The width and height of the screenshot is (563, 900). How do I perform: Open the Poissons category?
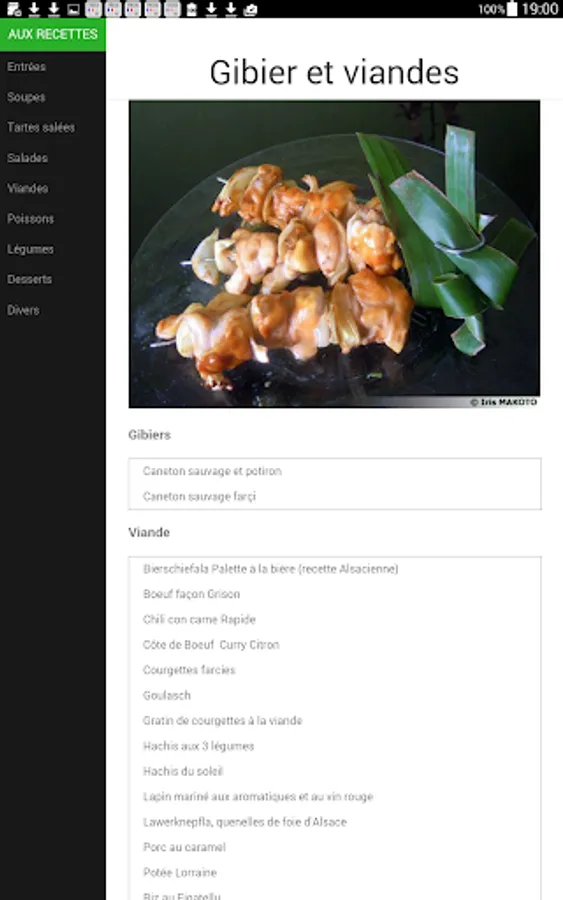(x=30, y=219)
